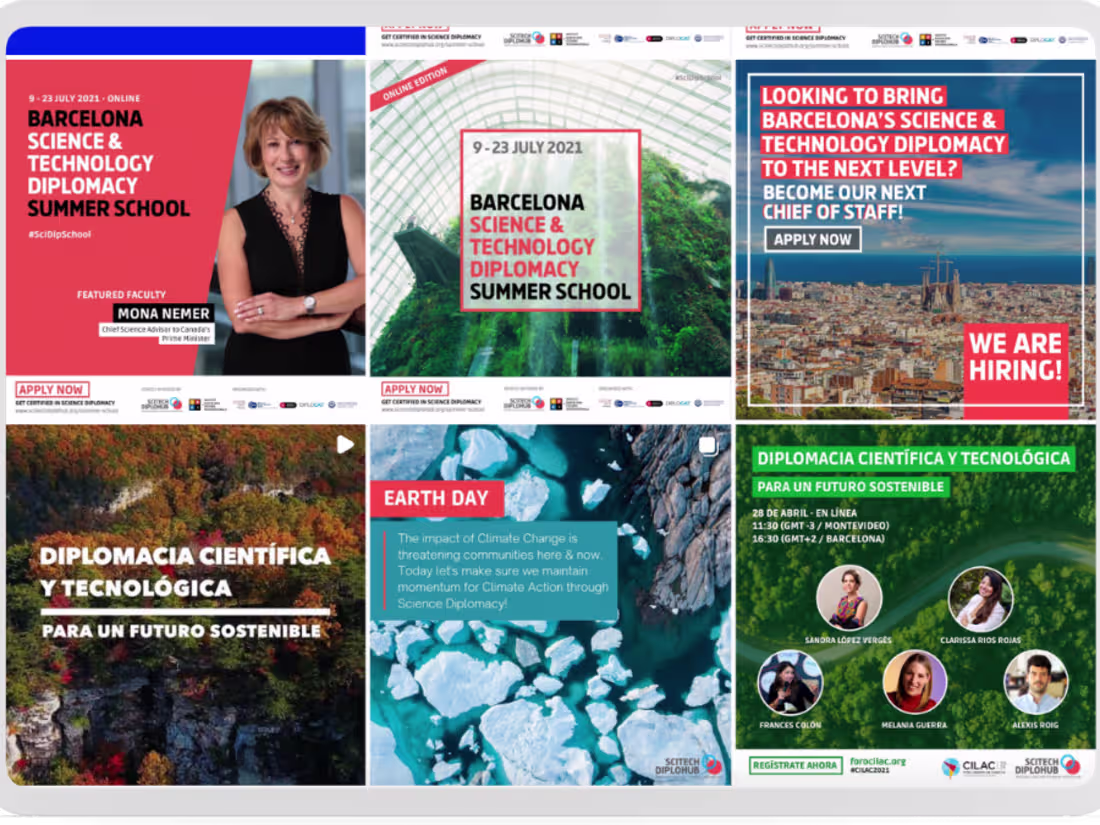Click APPLY NOW under Mona Nemer post
The image size is (1100, 825).
pyautogui.click(x=51, y=389)
